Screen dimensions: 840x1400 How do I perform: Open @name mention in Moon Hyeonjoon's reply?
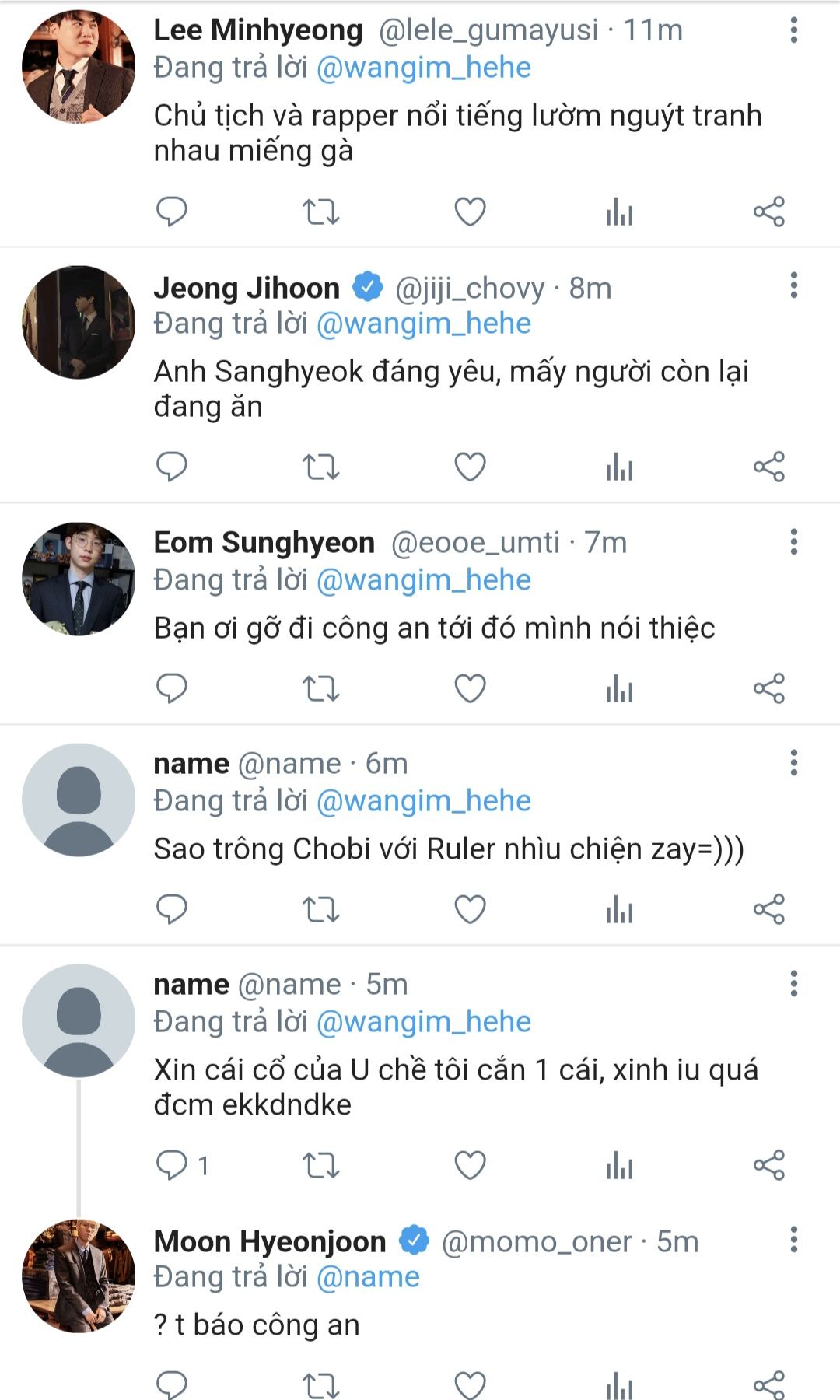(368, 1277)
